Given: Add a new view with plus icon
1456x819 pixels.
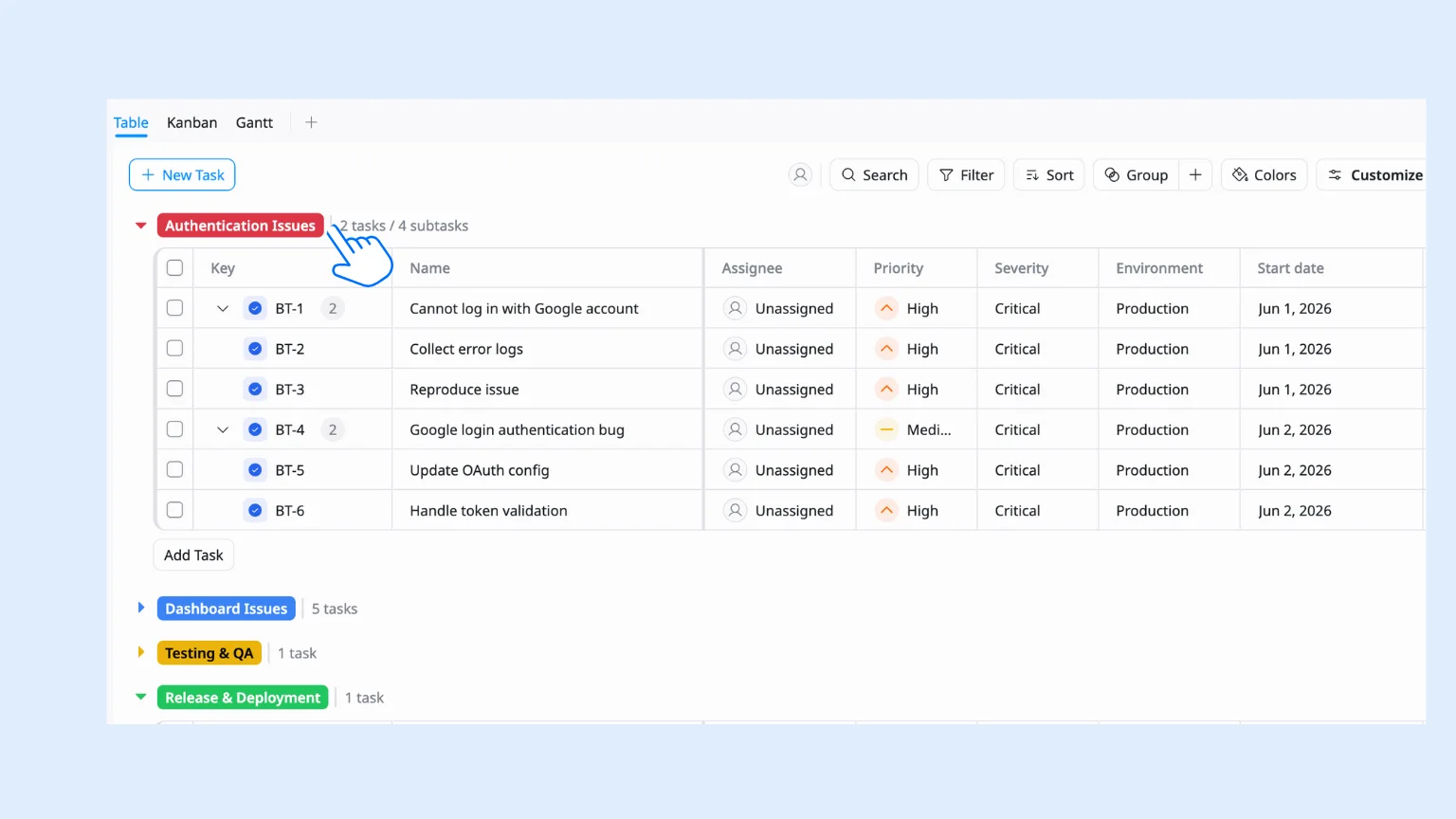Looking at the screenshot, I should click(x=311, y=122).
